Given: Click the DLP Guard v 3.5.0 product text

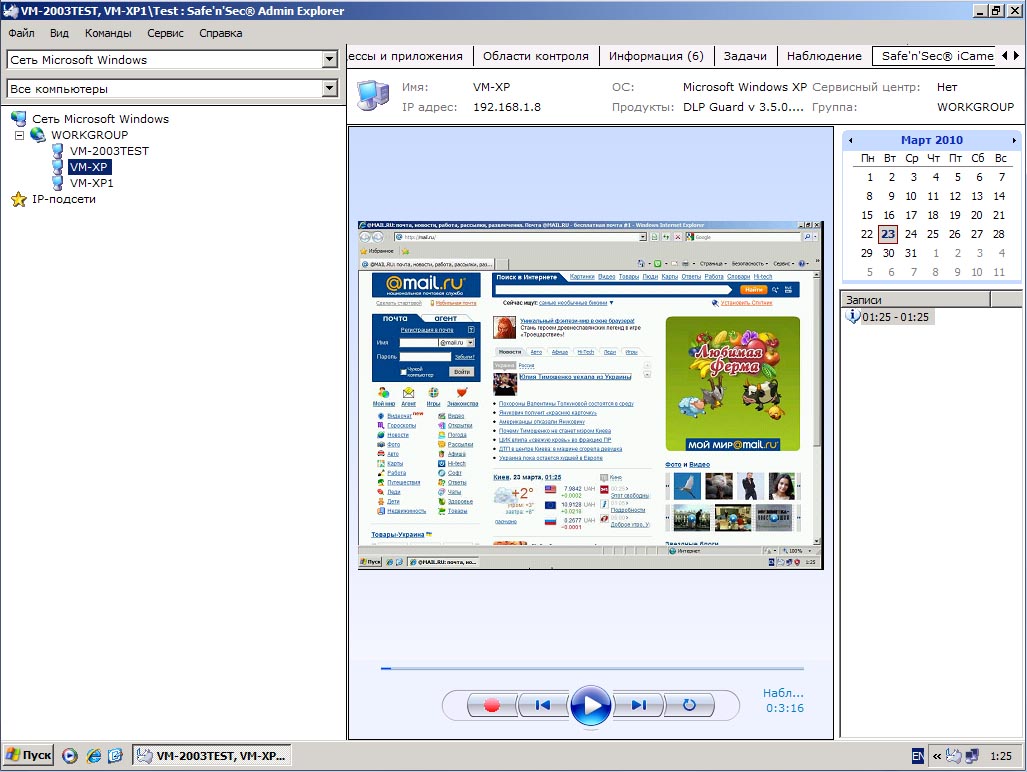Looking at the screenshot, I should tap(743, 107).
